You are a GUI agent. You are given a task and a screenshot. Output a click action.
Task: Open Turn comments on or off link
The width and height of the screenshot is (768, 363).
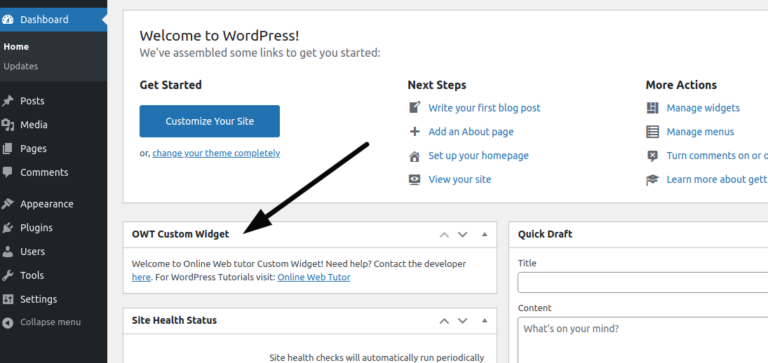coord(717,156)
